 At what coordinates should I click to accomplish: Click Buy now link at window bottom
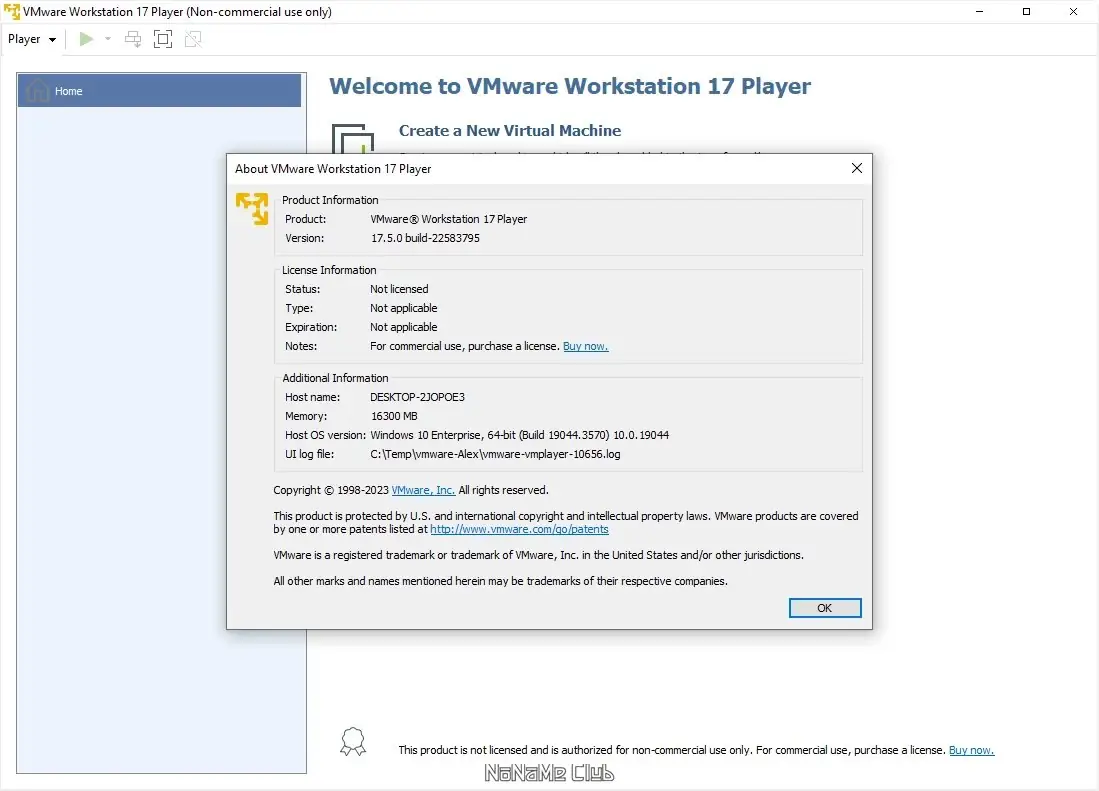(x=971, y=750)
